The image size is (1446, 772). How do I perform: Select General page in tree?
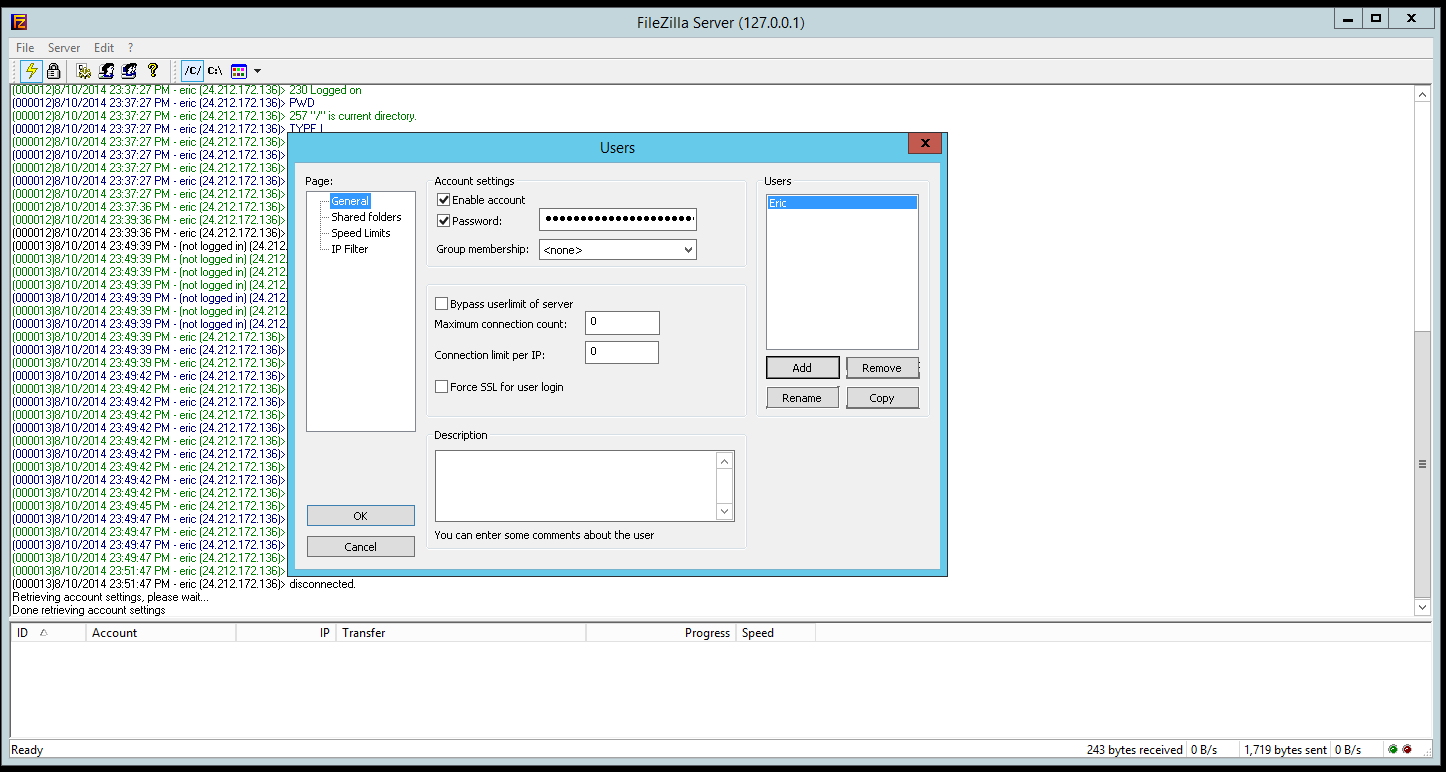350,201
